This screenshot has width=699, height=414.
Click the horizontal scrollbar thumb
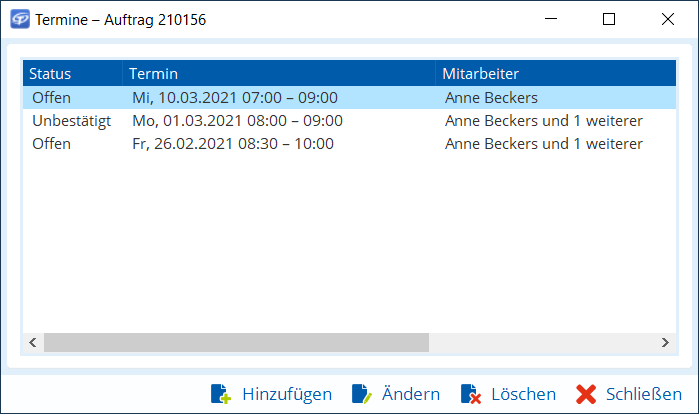click(x=235, y=342)
